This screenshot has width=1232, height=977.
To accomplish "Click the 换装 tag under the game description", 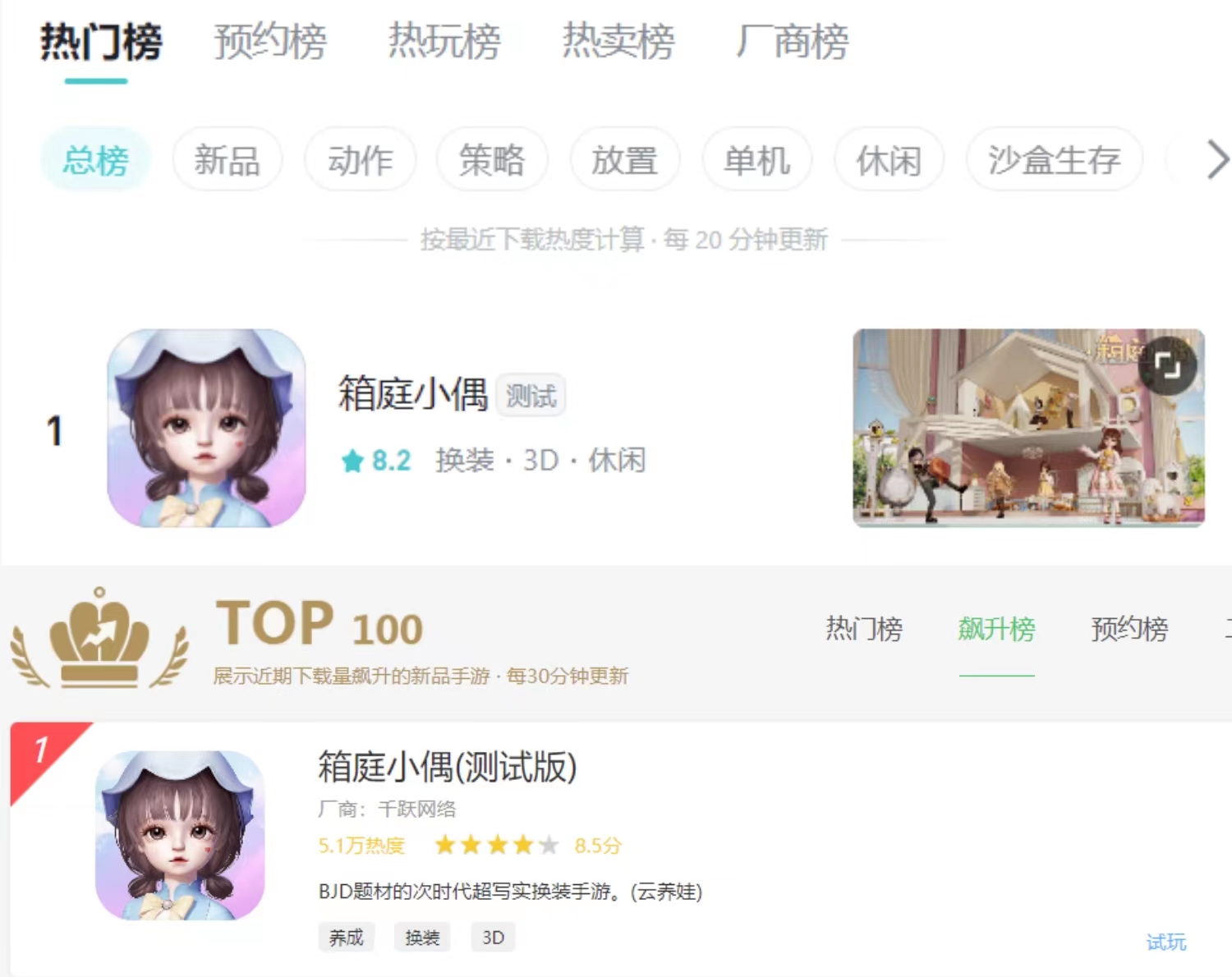I will coord(422,938).
